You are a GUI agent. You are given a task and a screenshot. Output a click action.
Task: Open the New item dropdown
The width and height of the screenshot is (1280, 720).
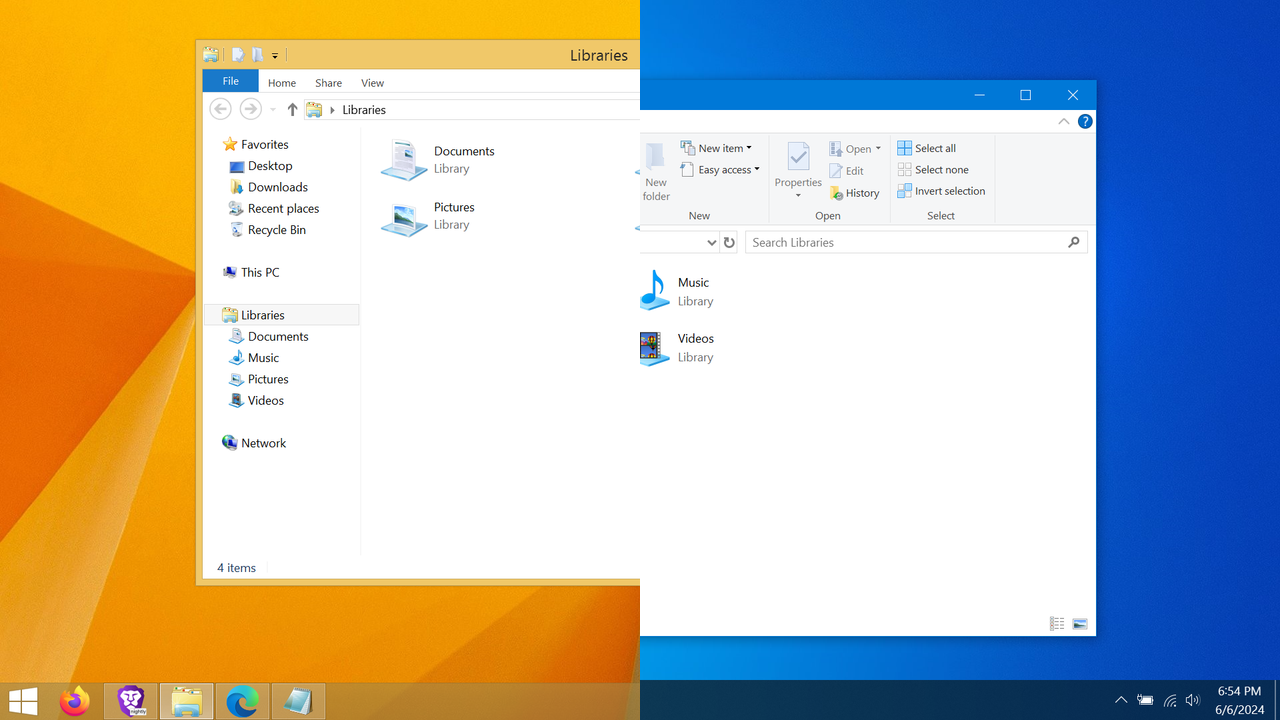720,147
